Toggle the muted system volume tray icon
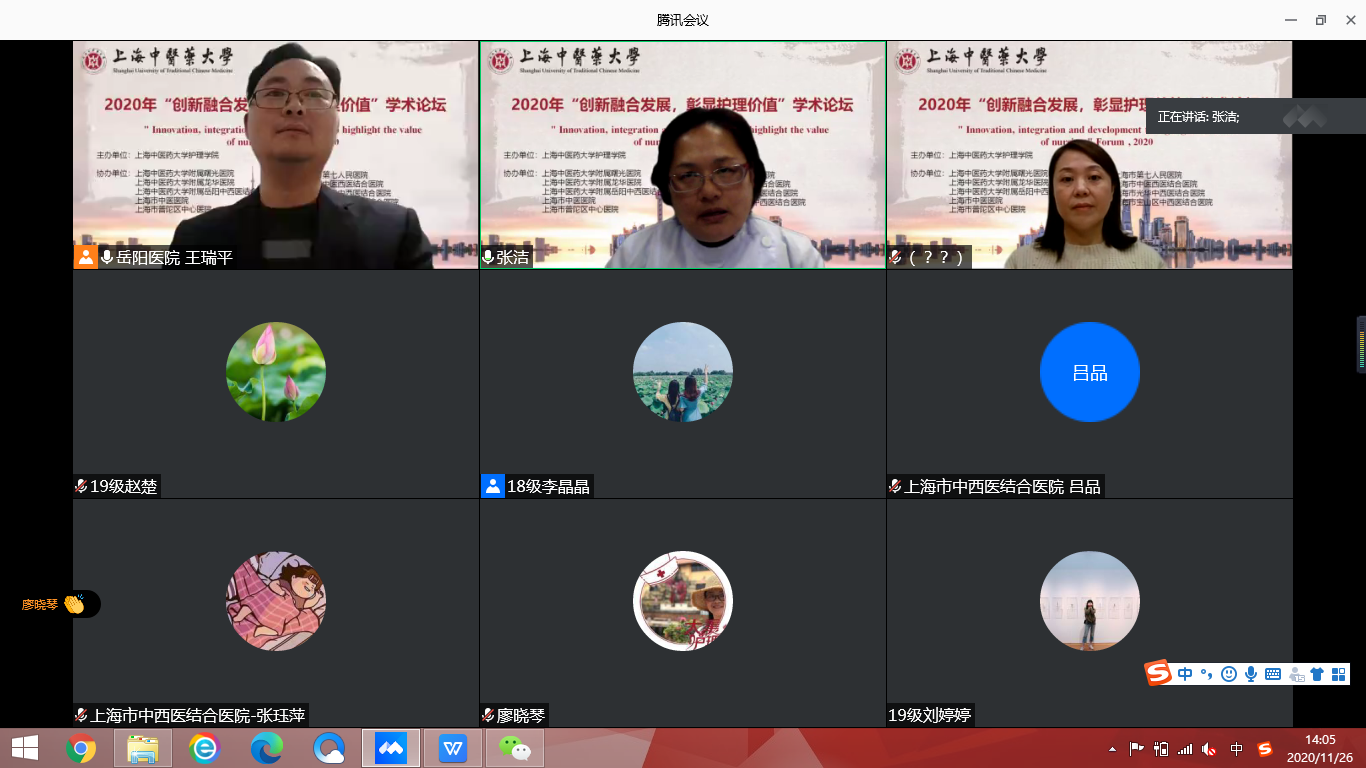 click(x=1209, y=749)
